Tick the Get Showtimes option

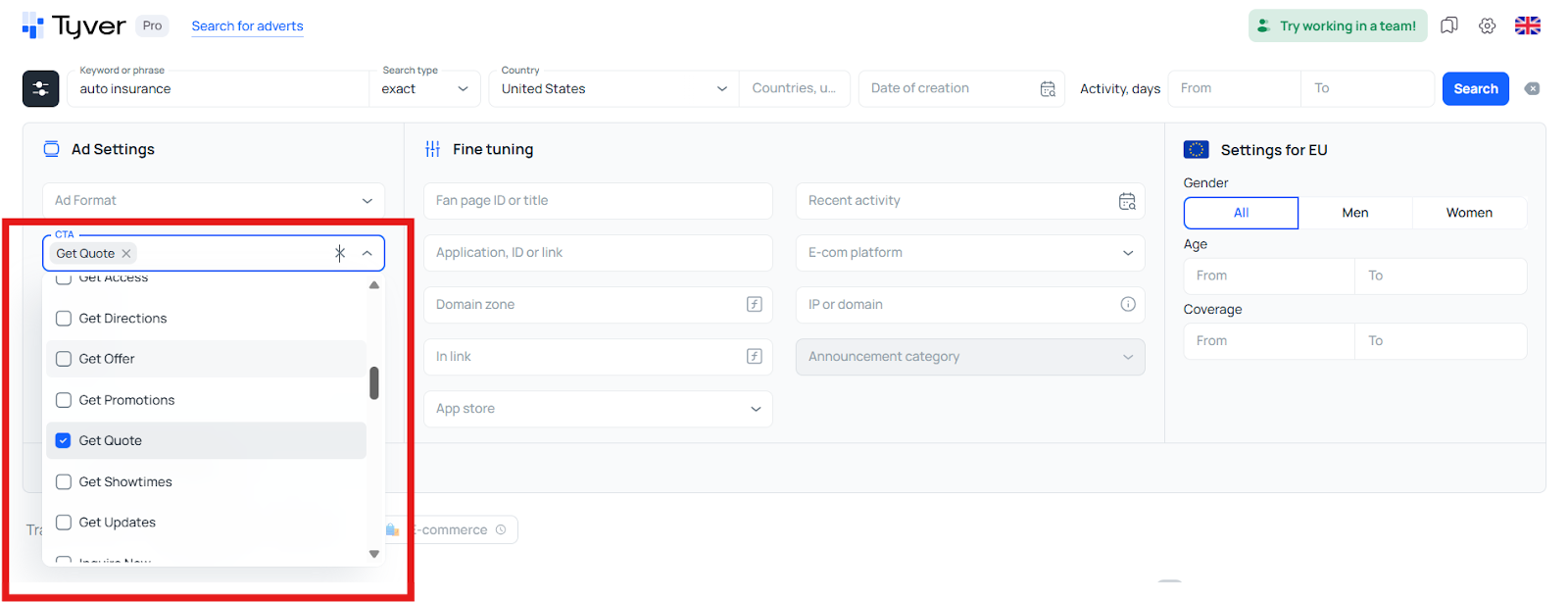[64, 482]
